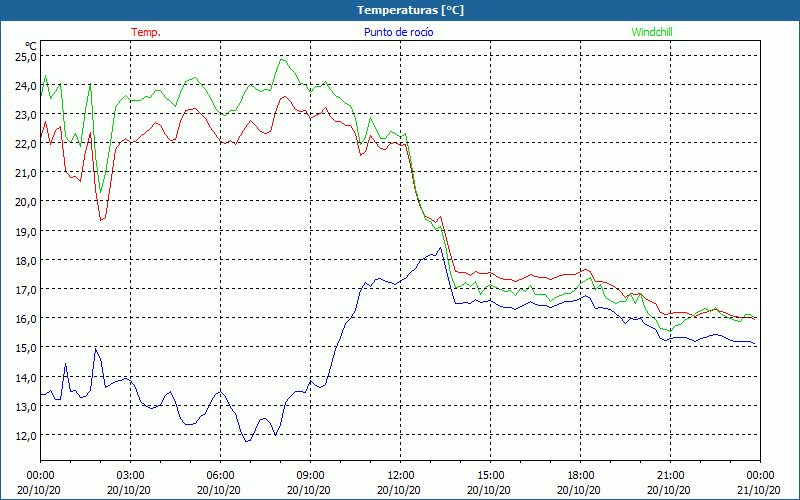Screen dimensions: 800x500
Task: Click the 06:00 time axis label
Action: point(220,476)
